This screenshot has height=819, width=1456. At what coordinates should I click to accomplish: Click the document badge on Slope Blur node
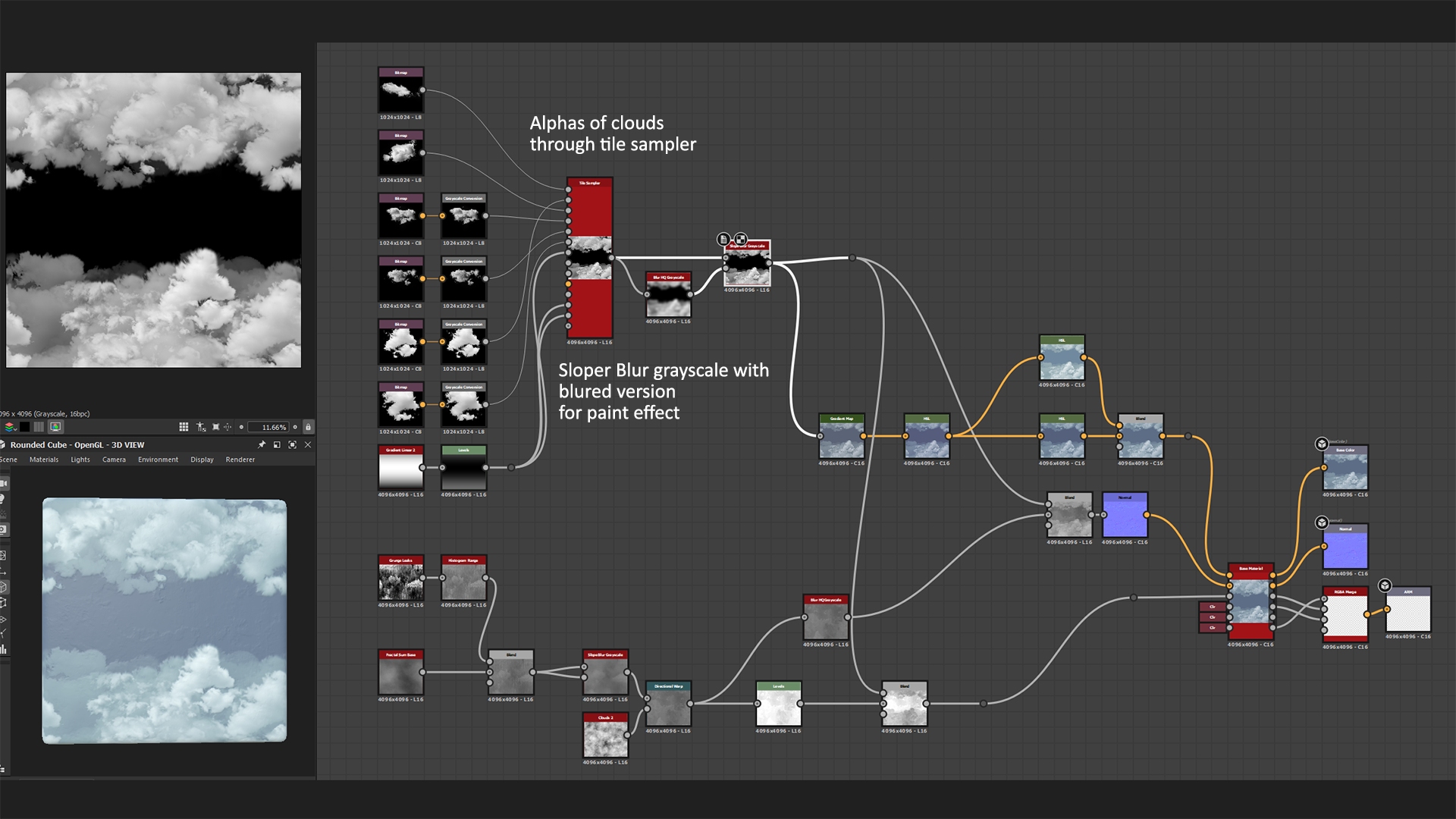coord(723,239)
